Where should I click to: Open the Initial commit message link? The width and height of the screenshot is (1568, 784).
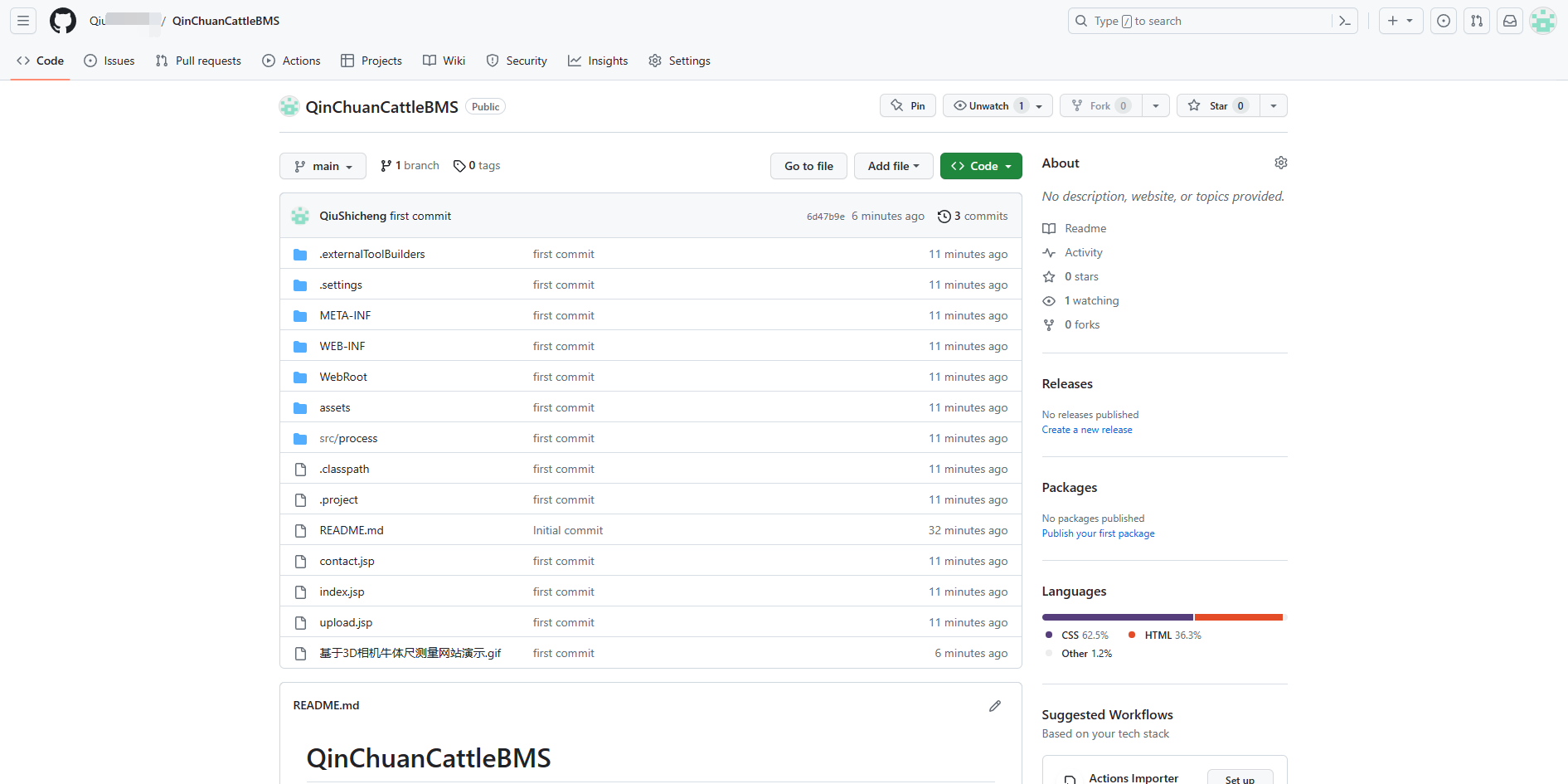coord(568,531)
